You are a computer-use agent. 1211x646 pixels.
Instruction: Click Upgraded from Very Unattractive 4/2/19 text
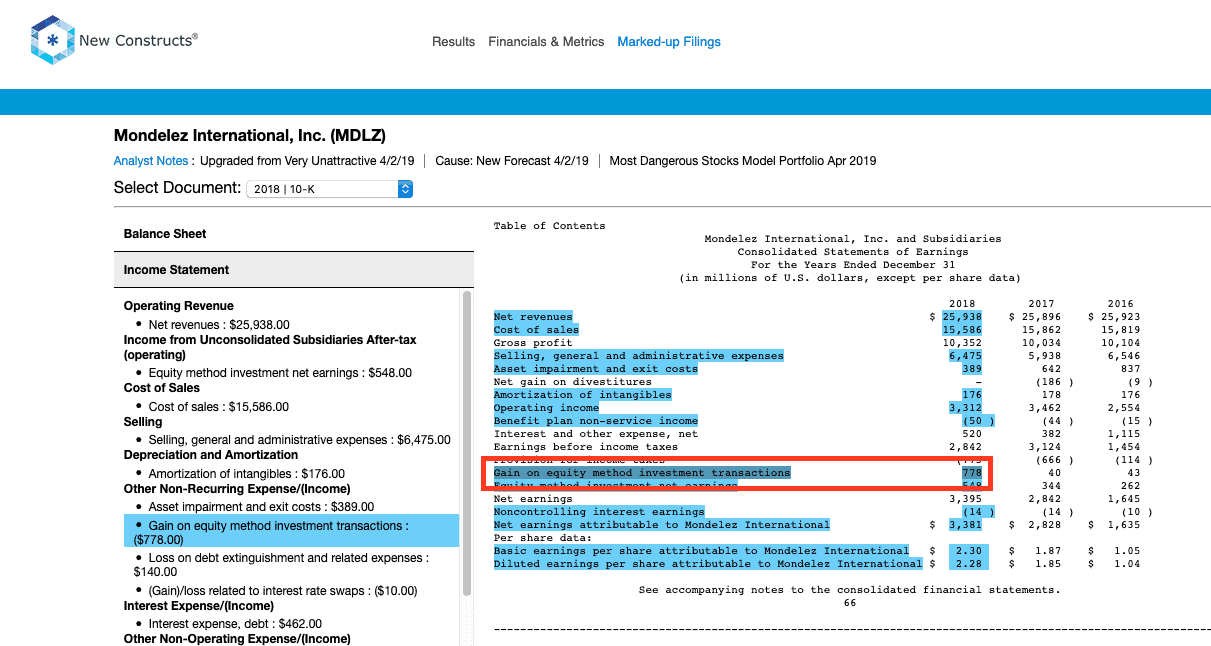pos(308,161)
